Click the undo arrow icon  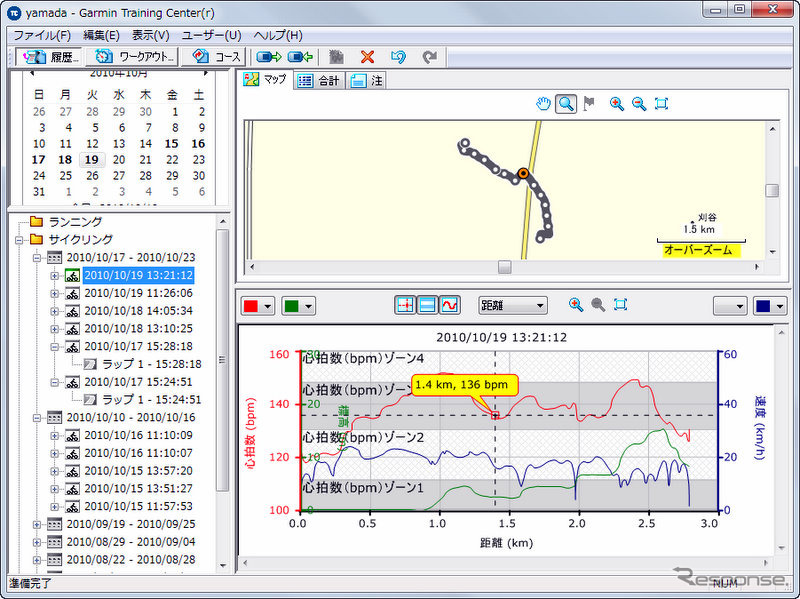(x=398, y=57)
